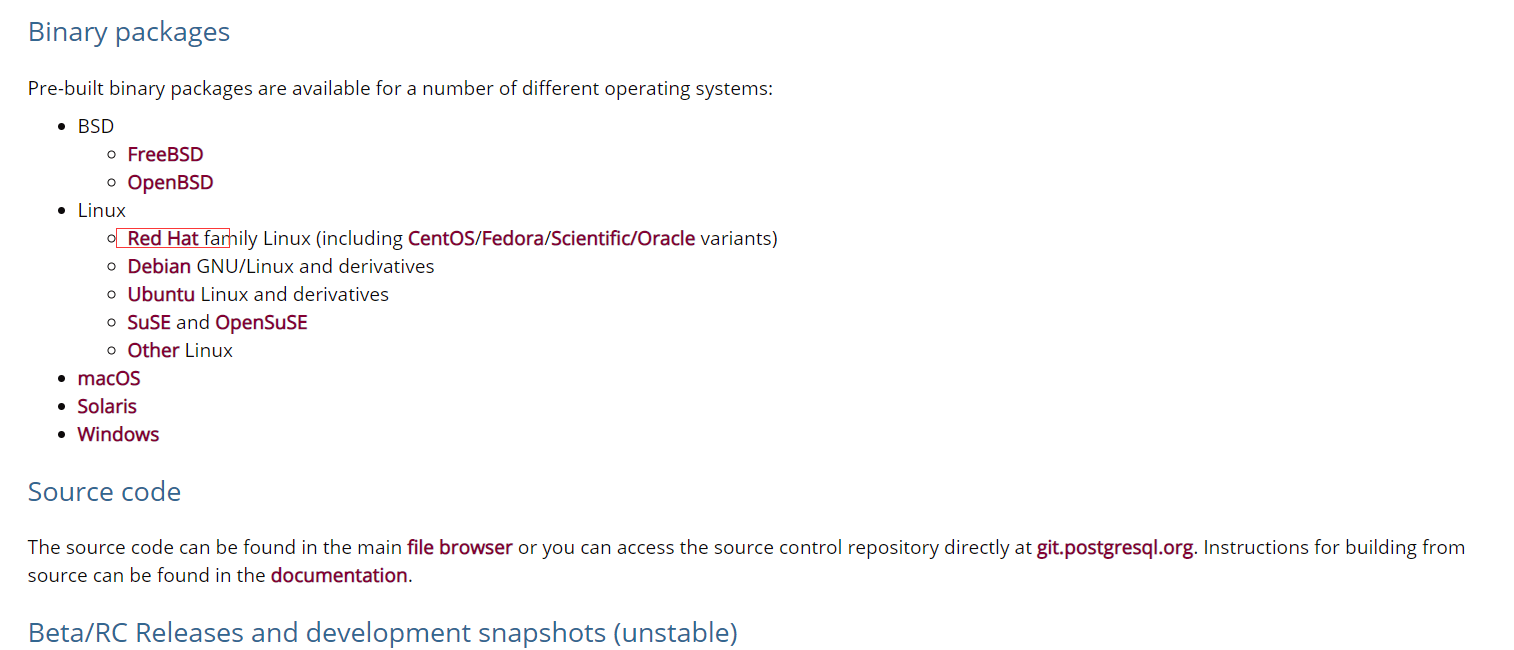Image resolution: width=1514 pixels, height=650 pixels.
Task: Go to Ubuntu packages link
Action: coord(161,294)
